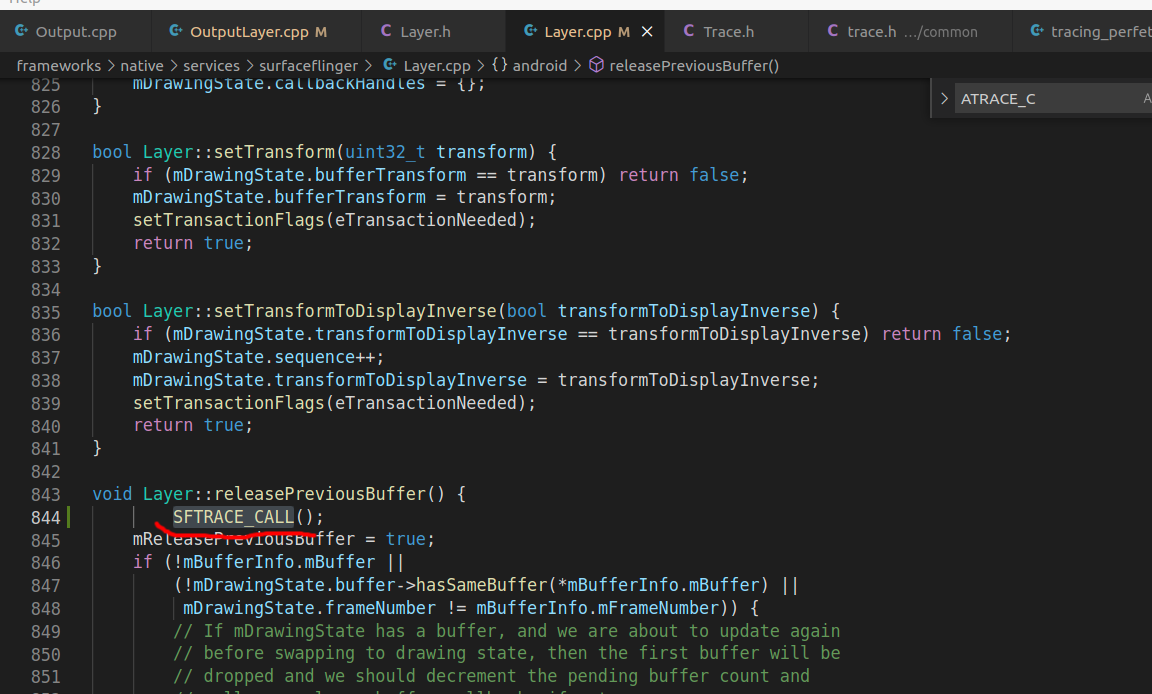Click the C++ file icon on Output.cpp tab

[22, 31]
